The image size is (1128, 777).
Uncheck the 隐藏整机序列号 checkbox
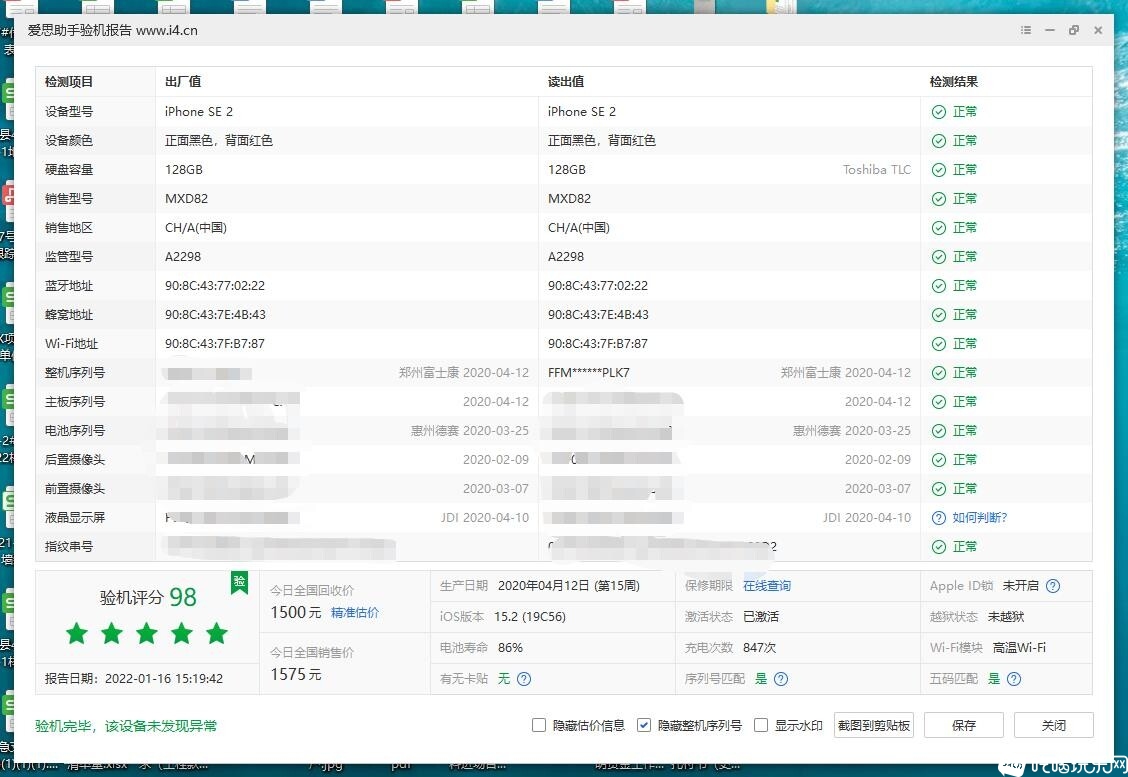644,725
